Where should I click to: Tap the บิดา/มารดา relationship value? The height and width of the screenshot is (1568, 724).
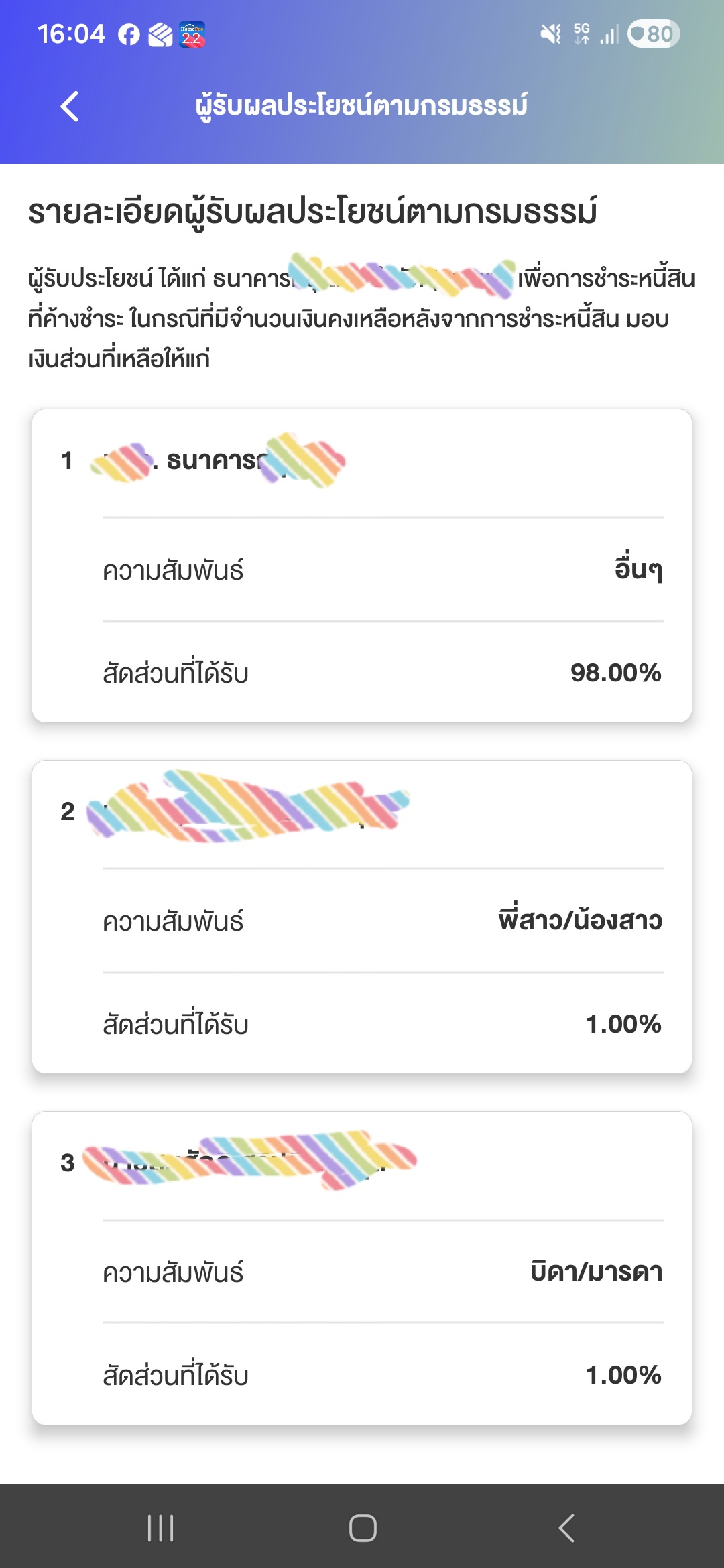[596, 1272]
